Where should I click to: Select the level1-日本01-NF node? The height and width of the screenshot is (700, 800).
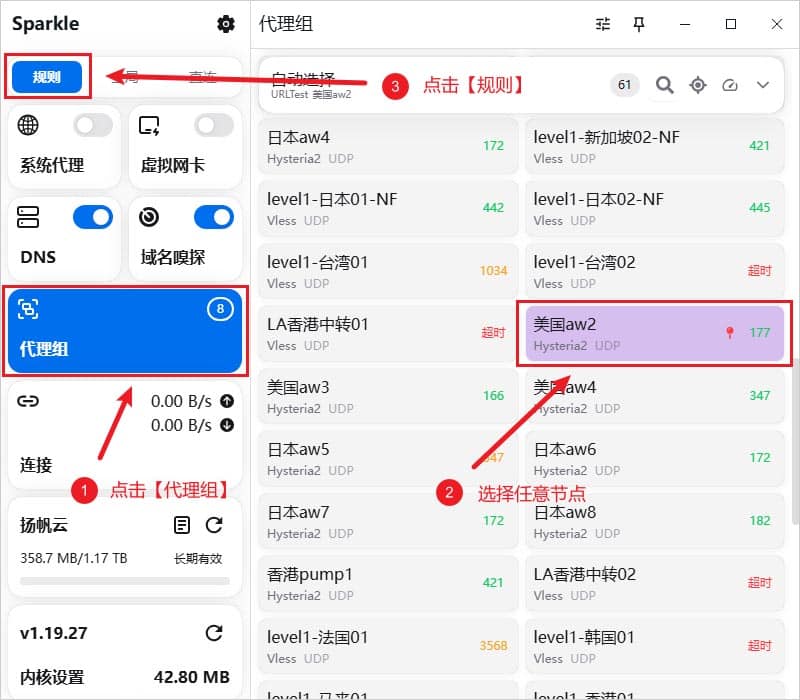pos(388,209)
